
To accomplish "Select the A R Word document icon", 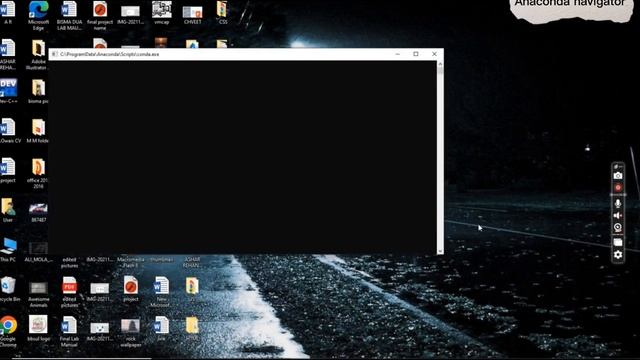I will coord(8,12).
